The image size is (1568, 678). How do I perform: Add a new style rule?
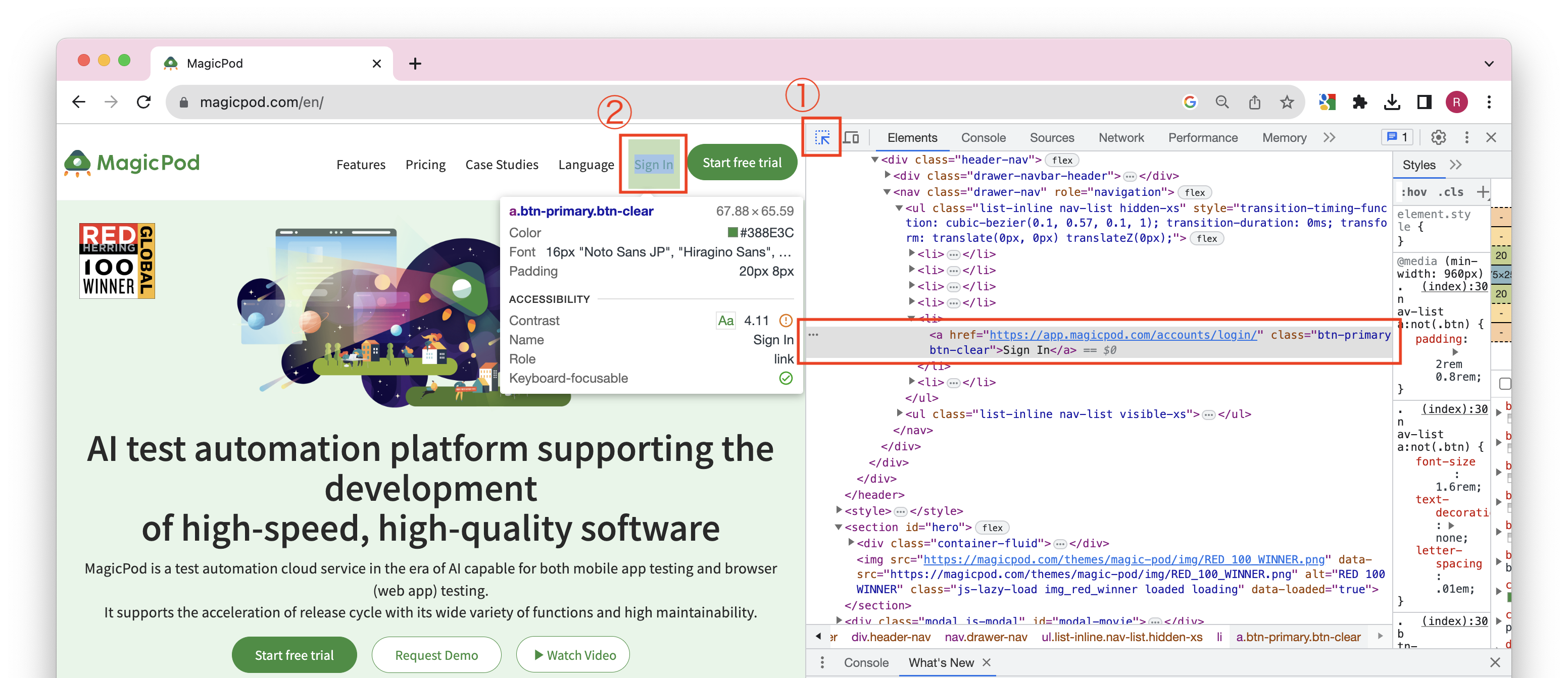click(1482, 192)
